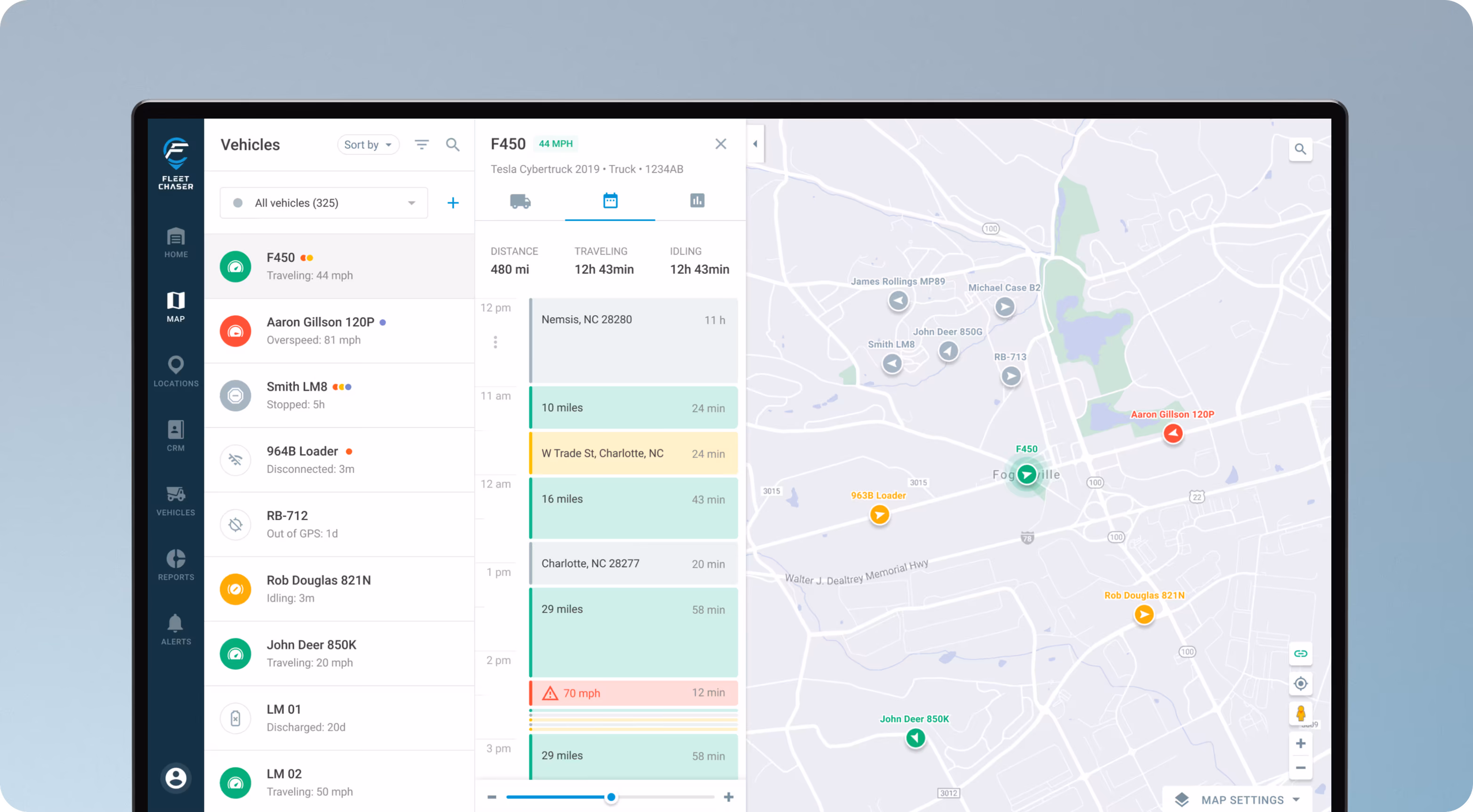
Task: Click Aaron Gillson 120P map marker
Action: click(1173, 434)
